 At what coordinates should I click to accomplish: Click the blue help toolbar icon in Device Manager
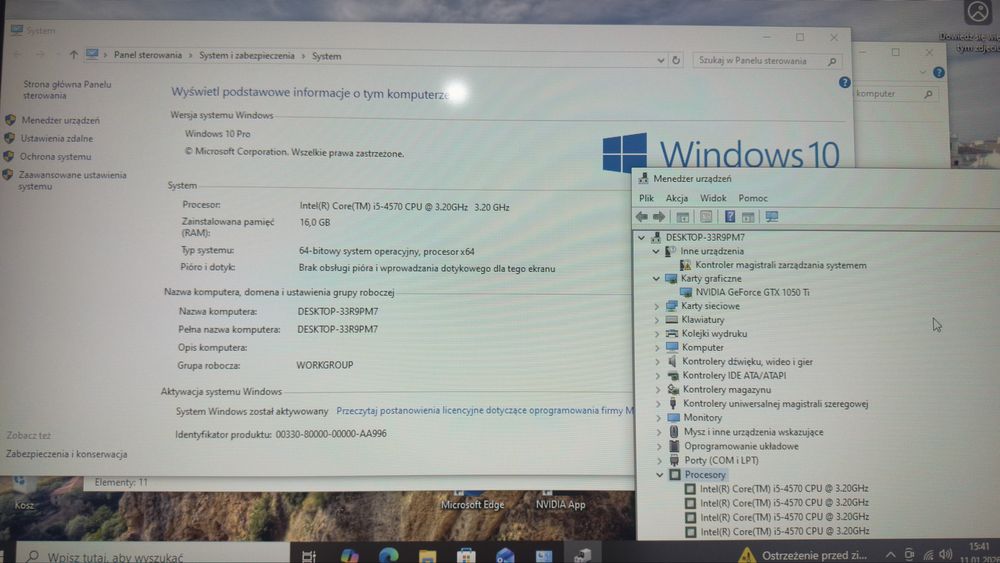730,217
